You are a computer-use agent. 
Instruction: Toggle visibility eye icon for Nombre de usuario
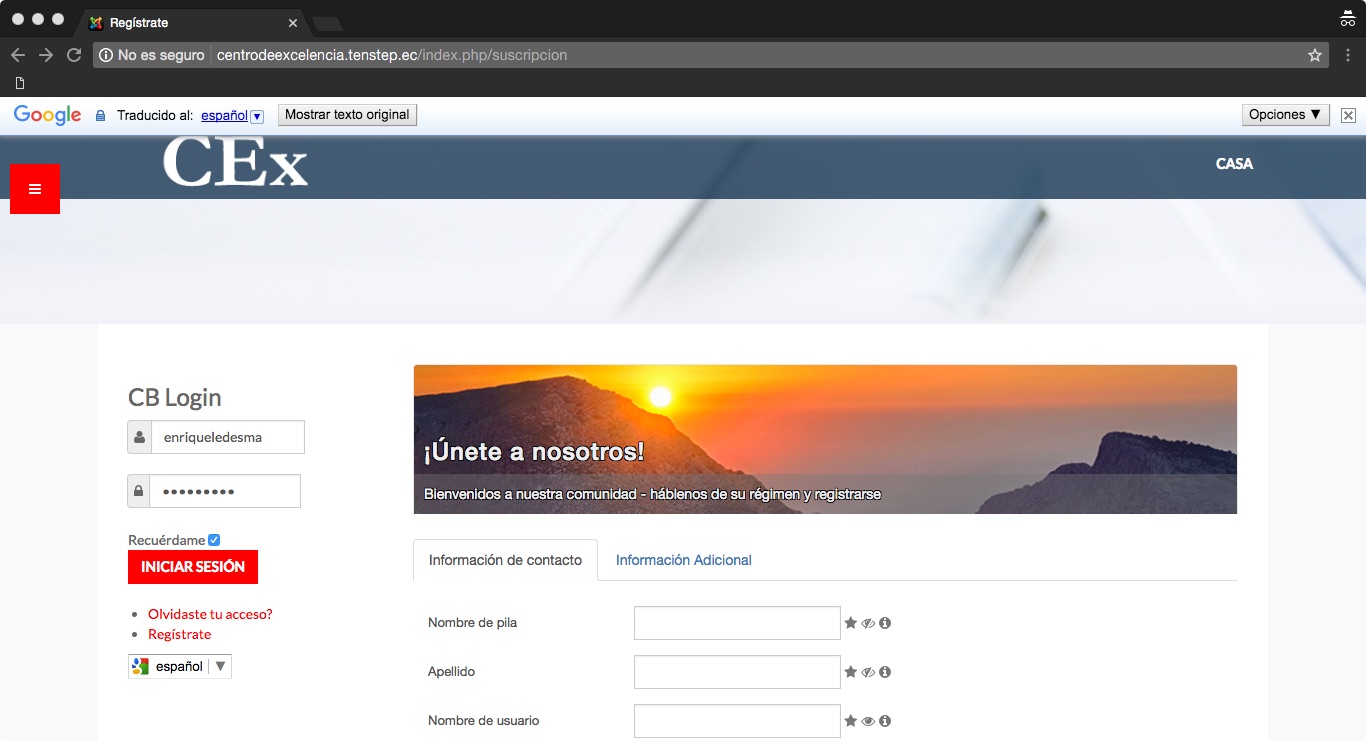pos(868,721)
